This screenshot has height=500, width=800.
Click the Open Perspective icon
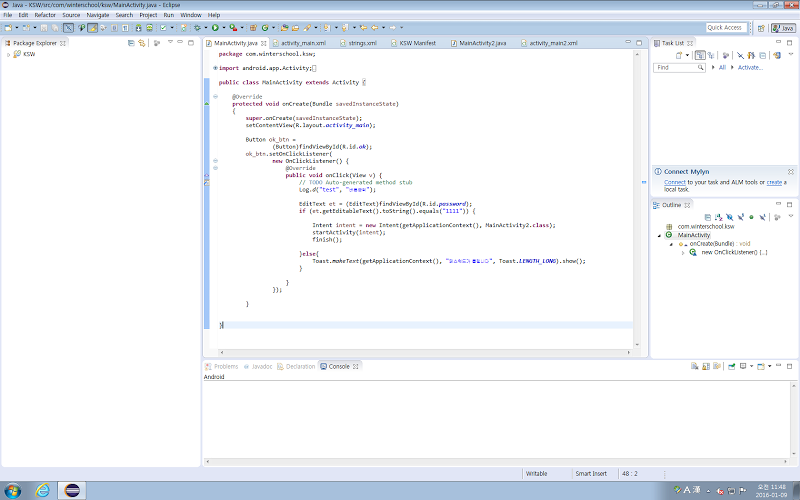(x=761, y=28)
